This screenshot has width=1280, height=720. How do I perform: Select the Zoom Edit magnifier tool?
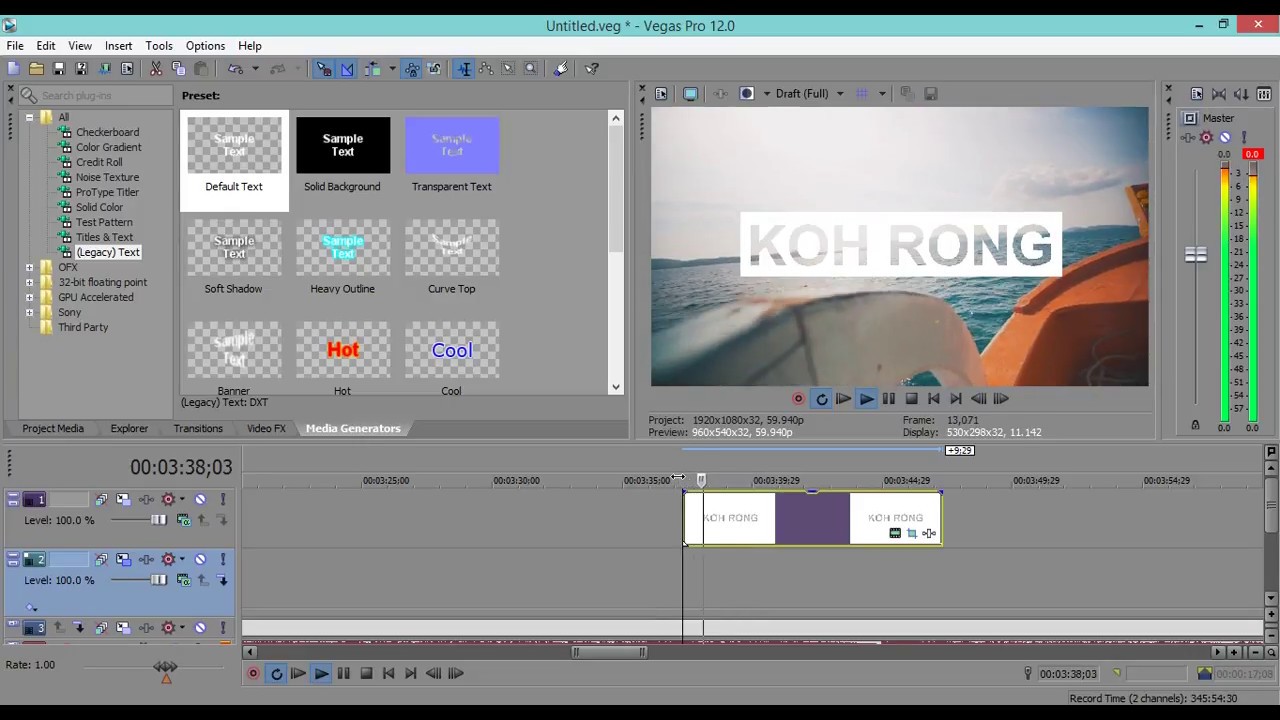pos(531,69)
